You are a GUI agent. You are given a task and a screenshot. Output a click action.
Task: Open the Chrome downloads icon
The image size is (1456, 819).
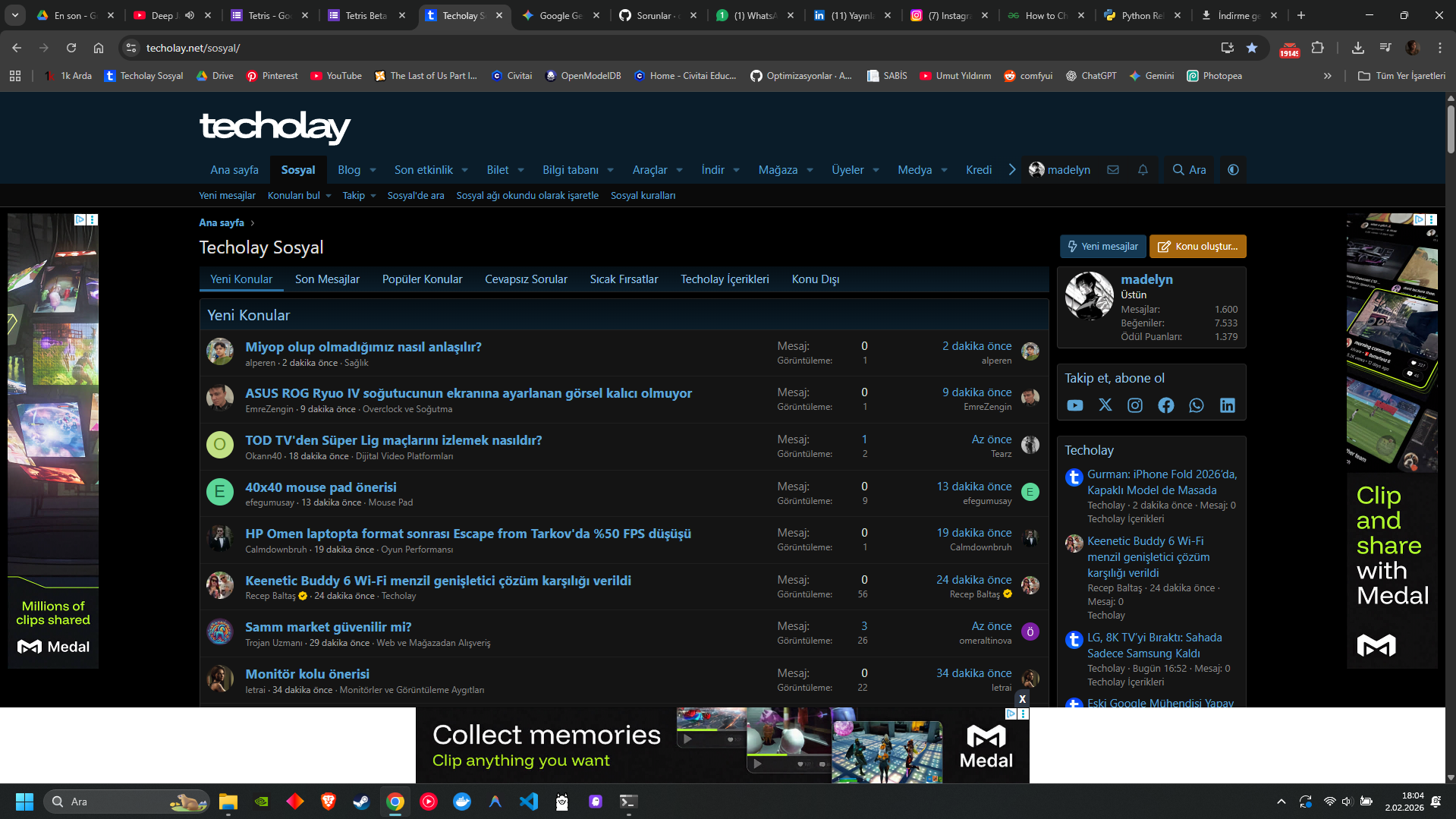[x=1358, y=48]
